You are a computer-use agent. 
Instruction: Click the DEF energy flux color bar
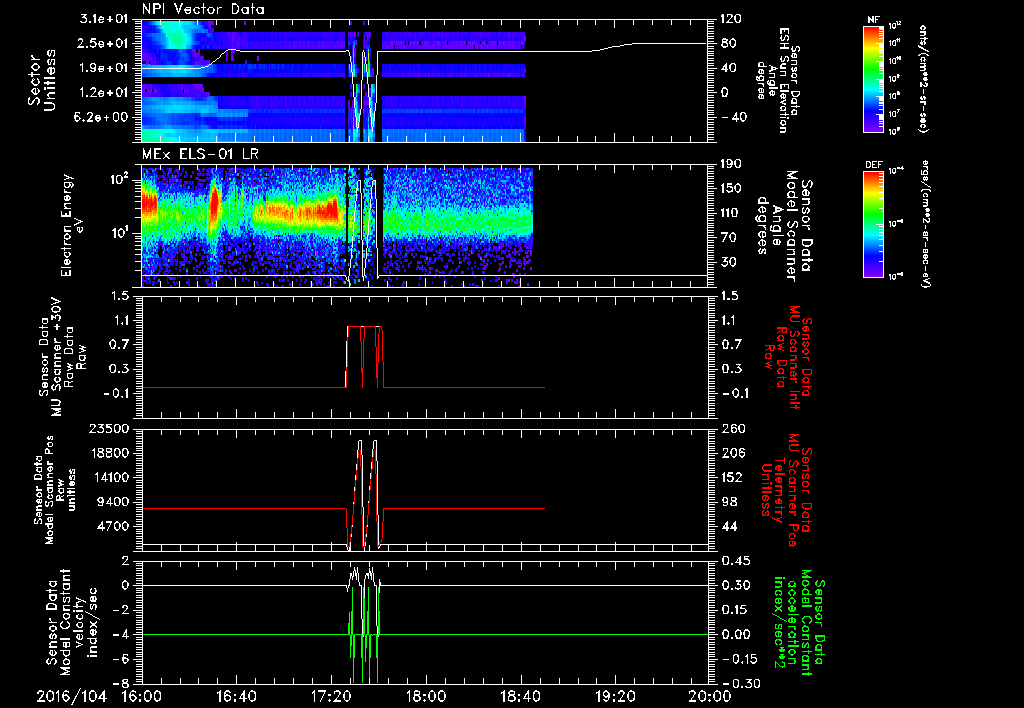(x=873, y=224)
